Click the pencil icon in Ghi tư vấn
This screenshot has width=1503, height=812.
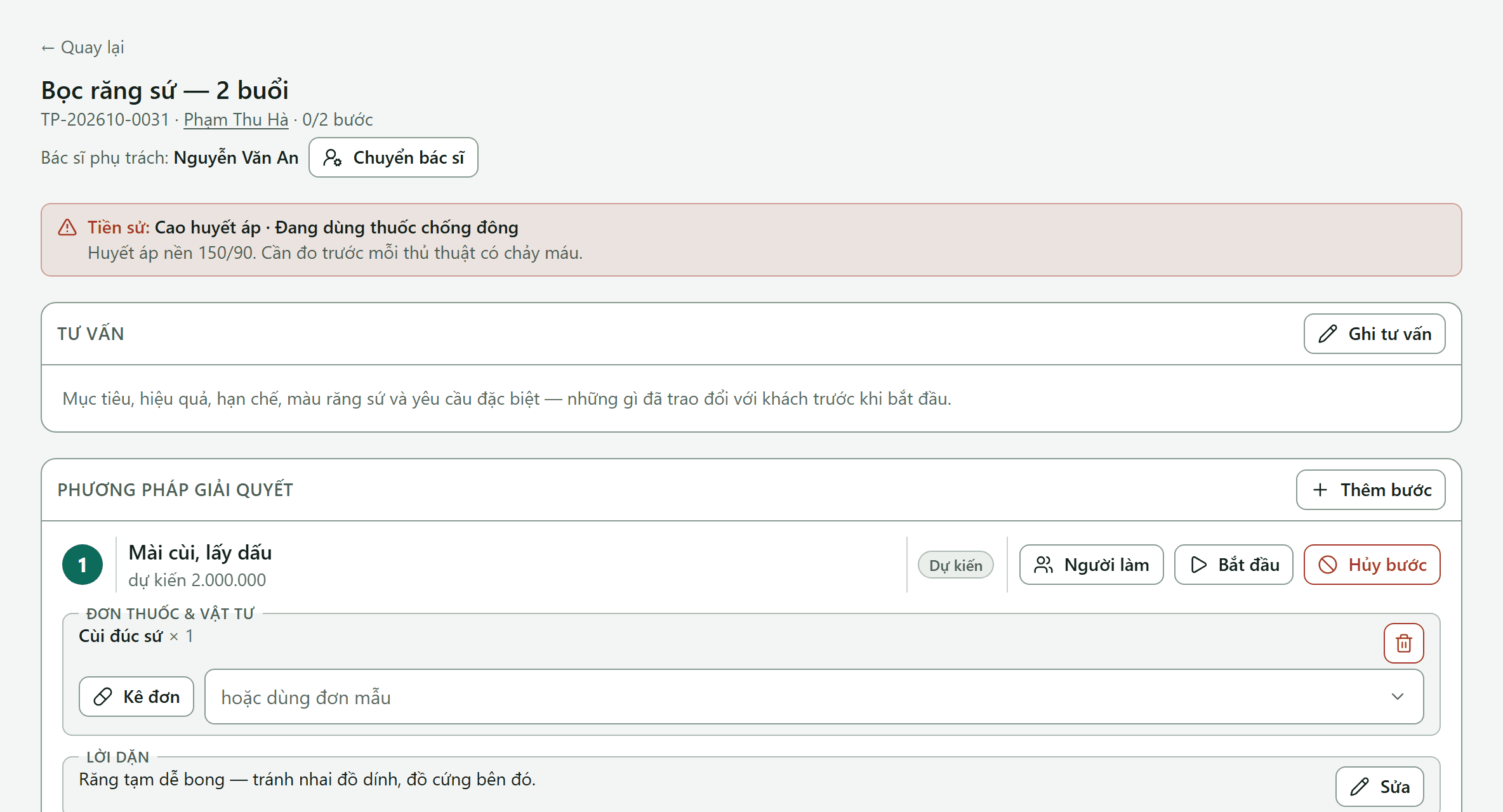pyautogui.click(x=1328, y=334)
